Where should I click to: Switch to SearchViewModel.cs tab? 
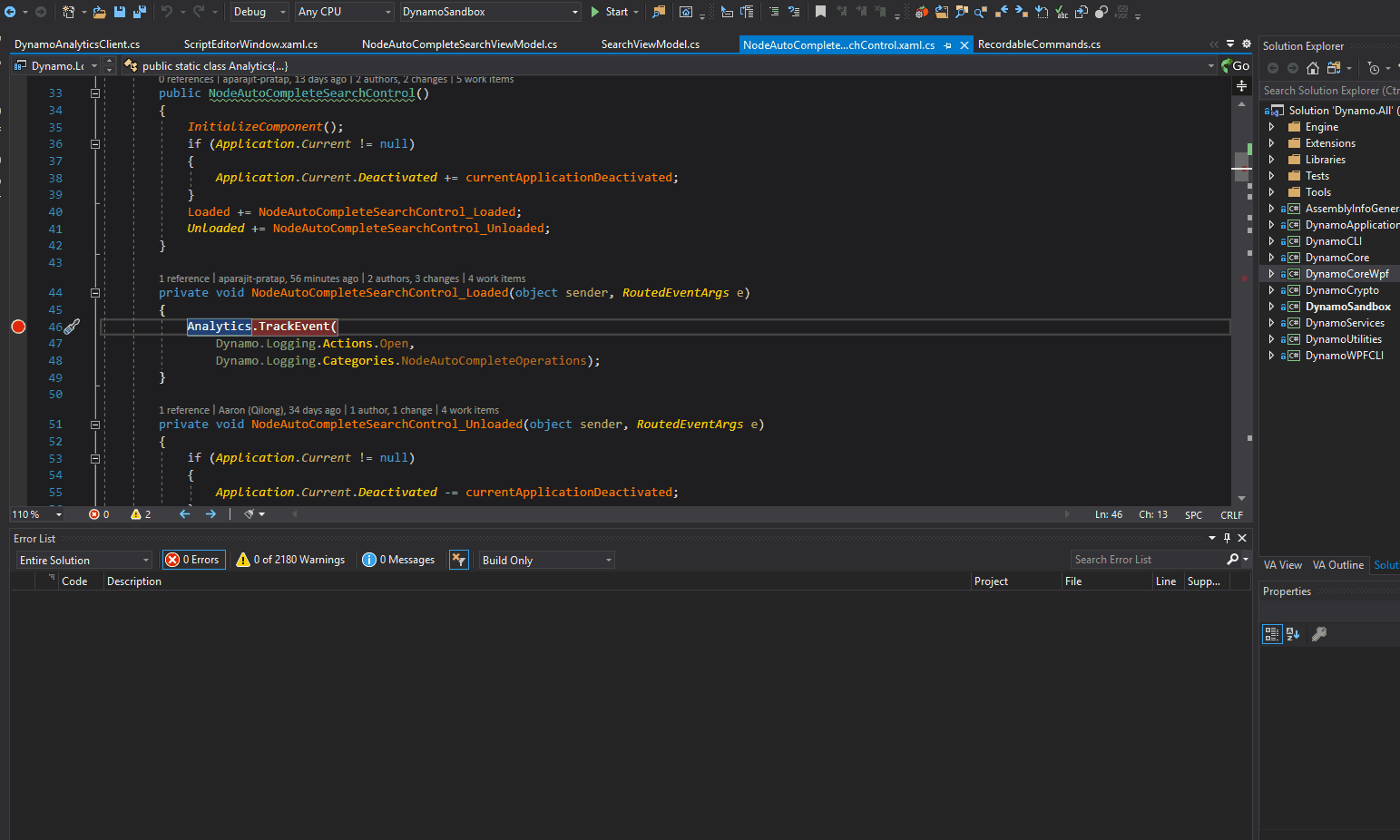coord(651,44)
